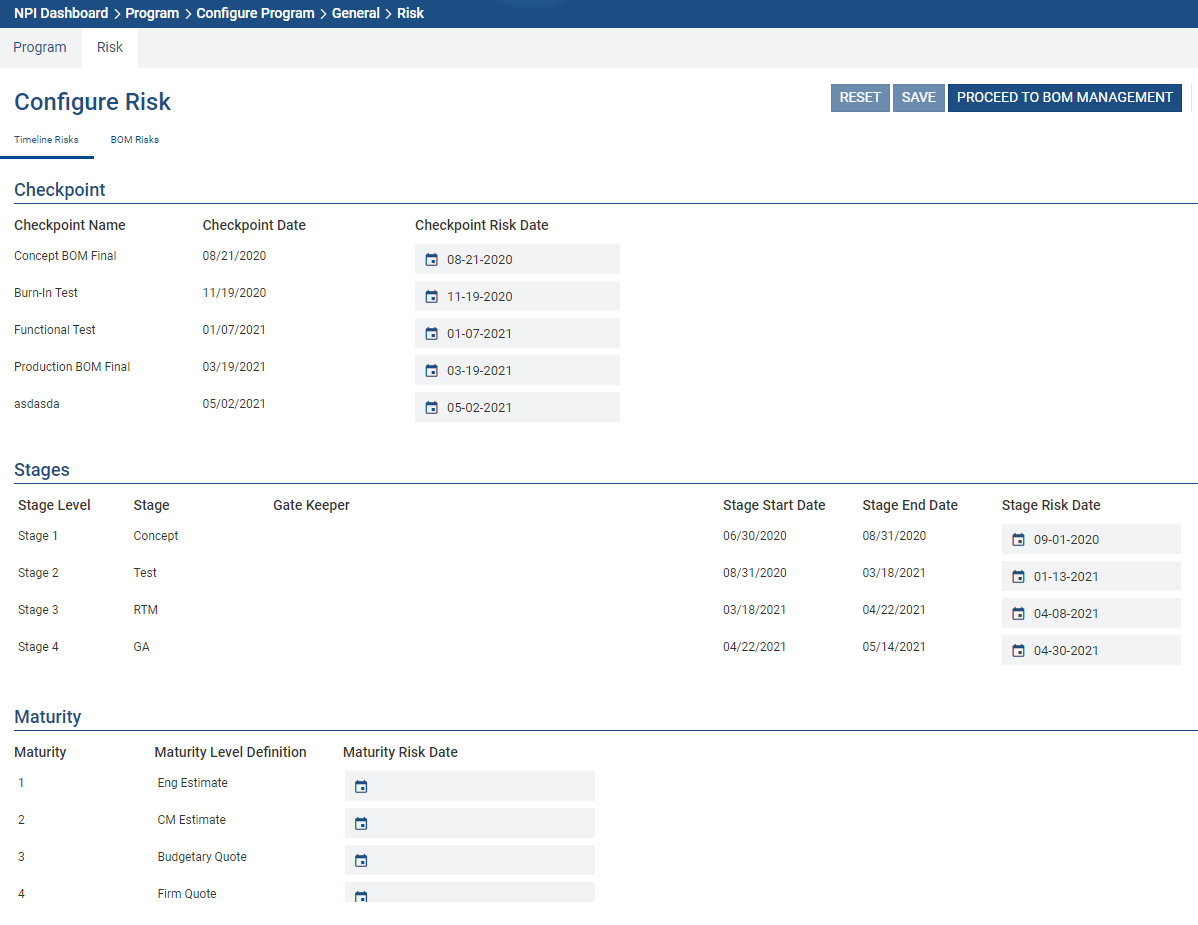1198x925 pixels.
Task: Click calendar icon for Stage 4 GA
Action: [1018, 651]
